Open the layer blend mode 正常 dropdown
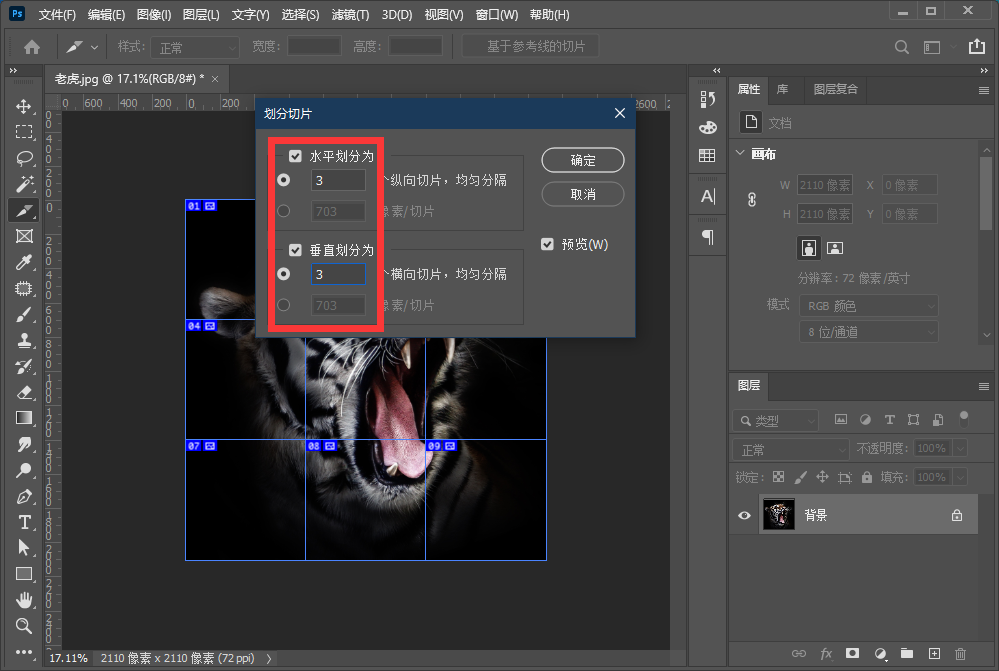 pyautogui.click(x=789, y=450)
